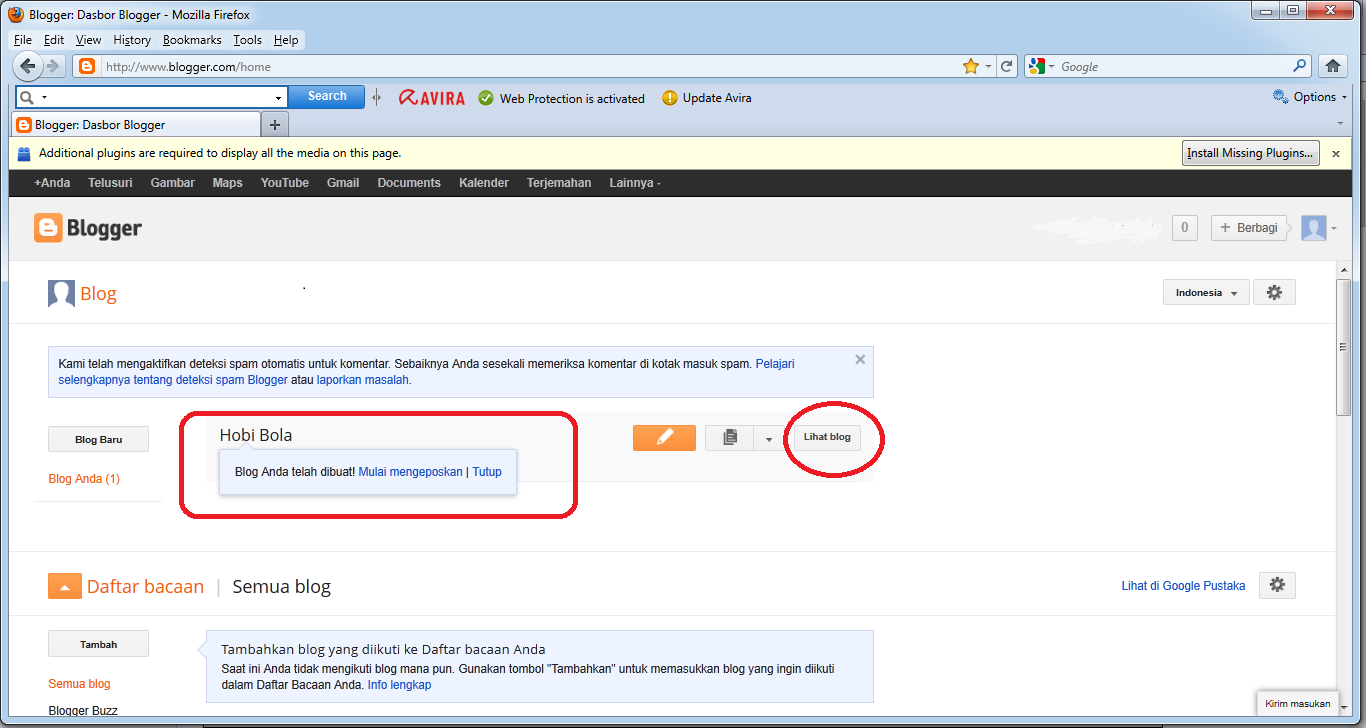The width and height of the screenshot is (1366, 728).
Task: Open the Help menu
Action: click(x=286, y=40)
